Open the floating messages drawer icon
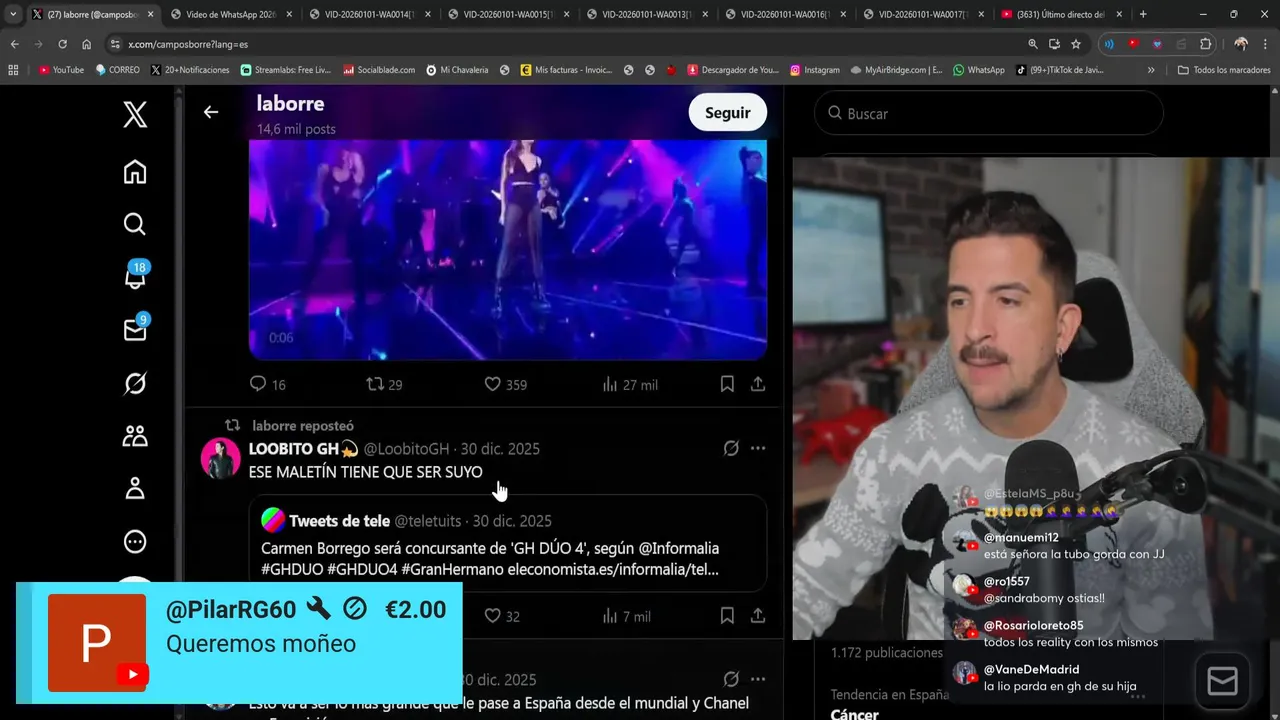 pyautogui.click(x=1222, y=681)
